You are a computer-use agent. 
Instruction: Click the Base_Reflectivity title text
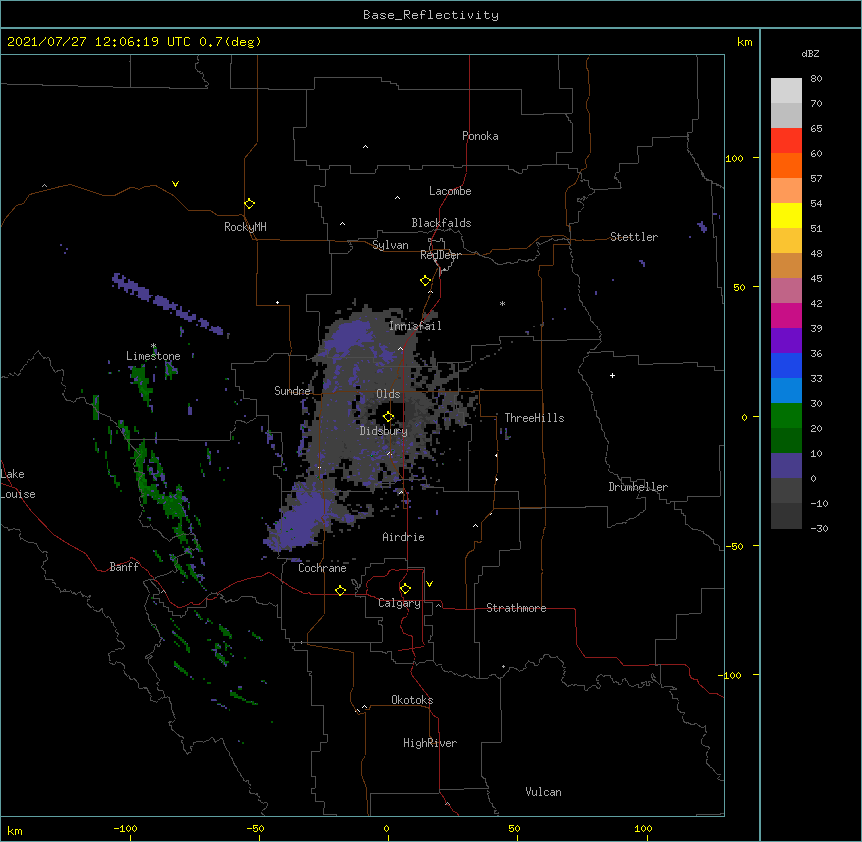431,15
